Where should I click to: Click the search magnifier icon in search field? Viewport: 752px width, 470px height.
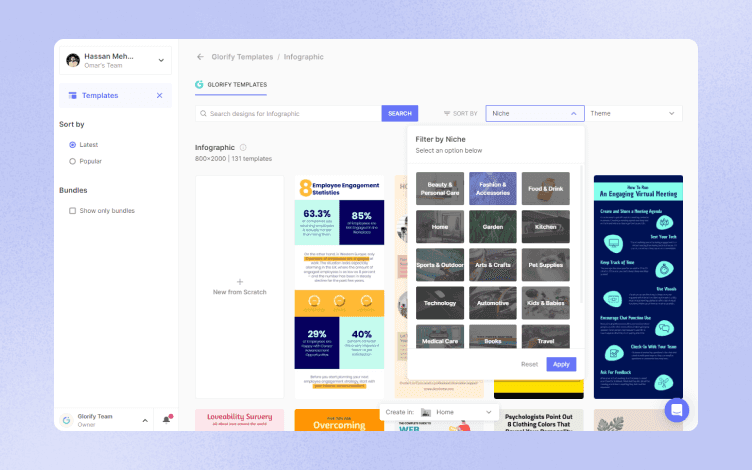click(x=203, y=114)
